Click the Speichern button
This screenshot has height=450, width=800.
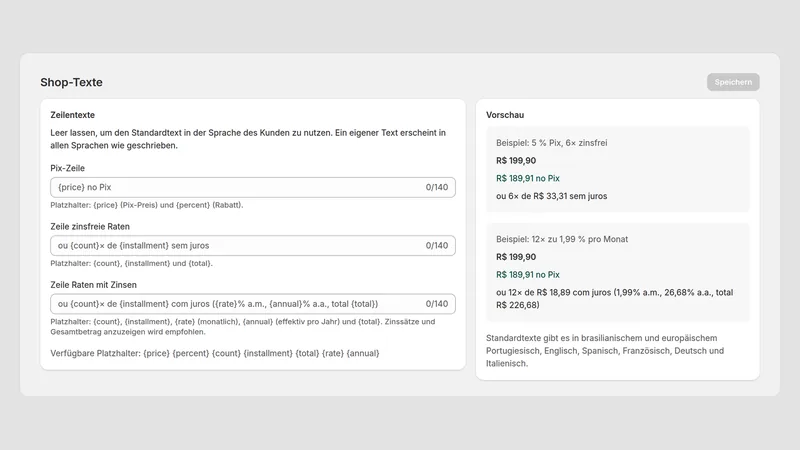pos(733,82)
